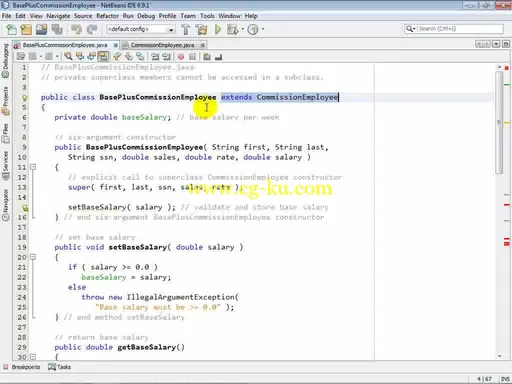
Task: Click the Redo arrow icon
Action: pos(92,30)
